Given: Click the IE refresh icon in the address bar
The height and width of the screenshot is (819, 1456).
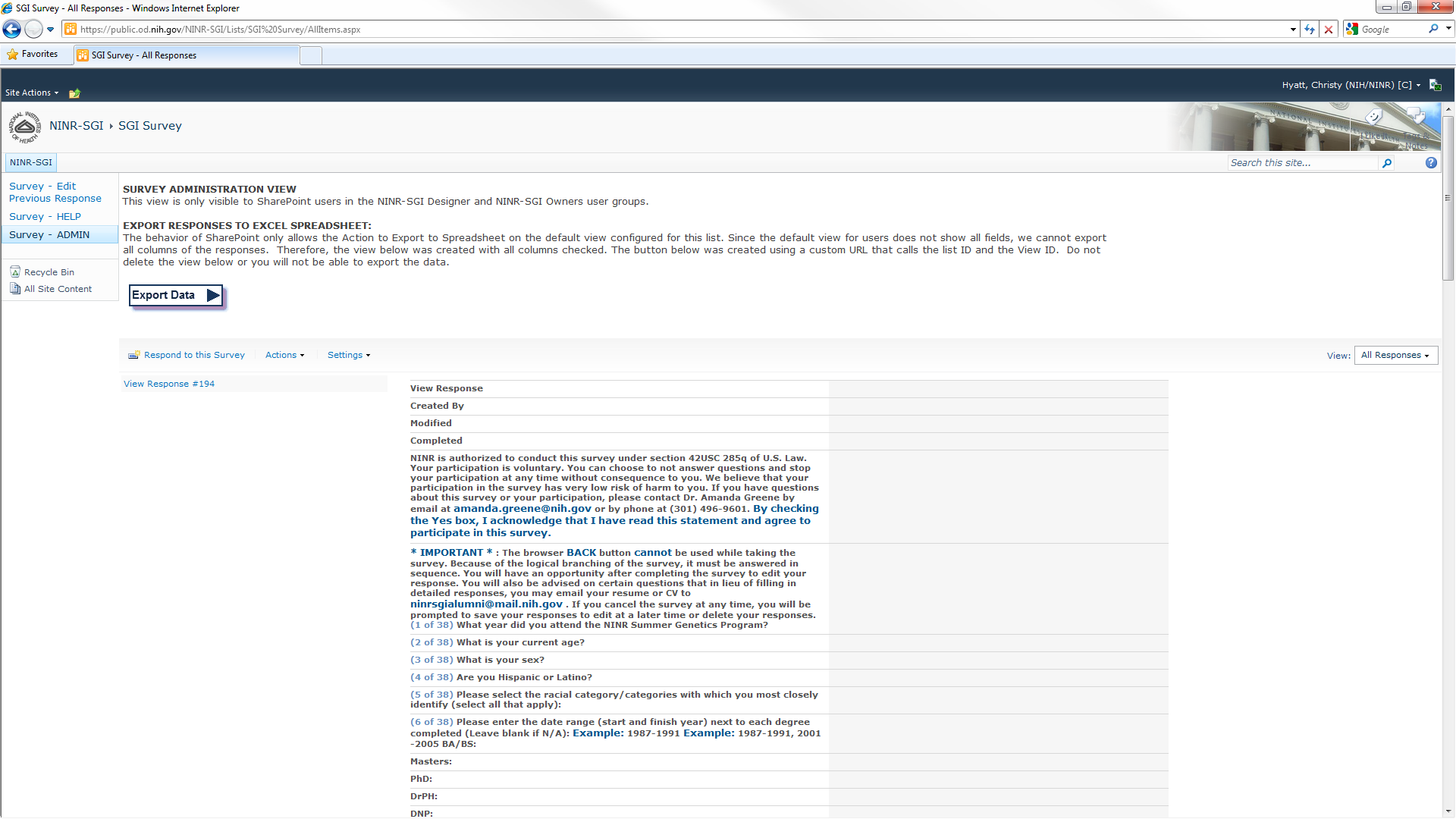Looking at the screenshot, I should pyautogui.click(x=1310, y=30).
